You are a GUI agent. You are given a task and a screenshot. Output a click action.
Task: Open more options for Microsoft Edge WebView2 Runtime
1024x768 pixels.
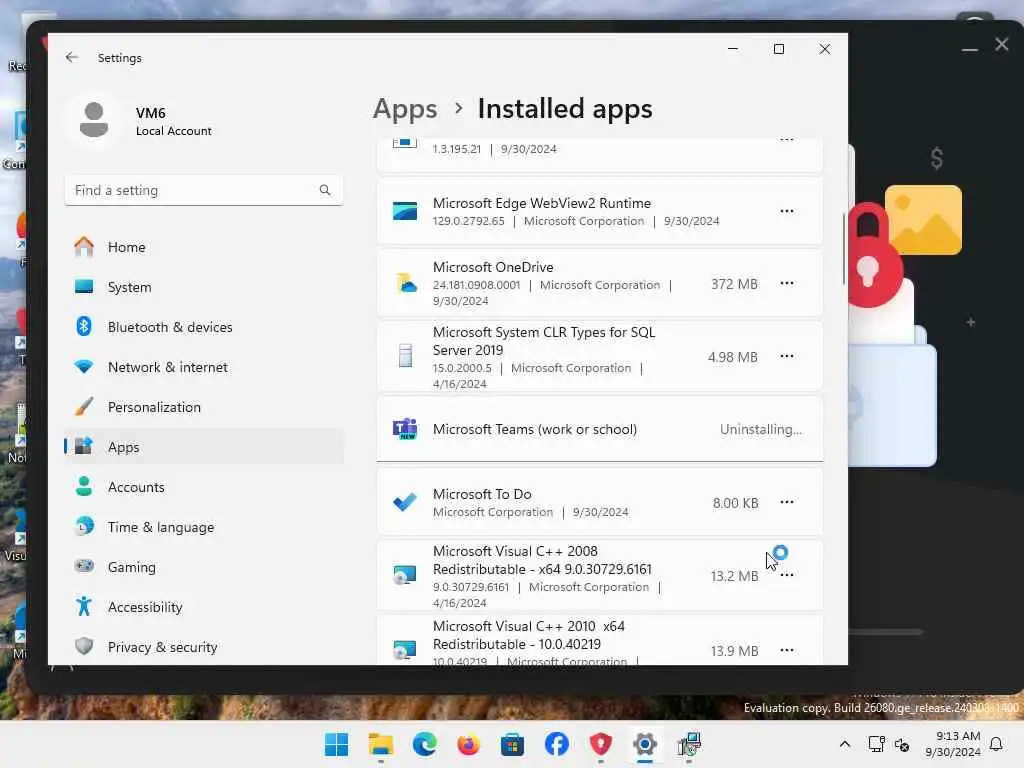click(x=787, y=211)
